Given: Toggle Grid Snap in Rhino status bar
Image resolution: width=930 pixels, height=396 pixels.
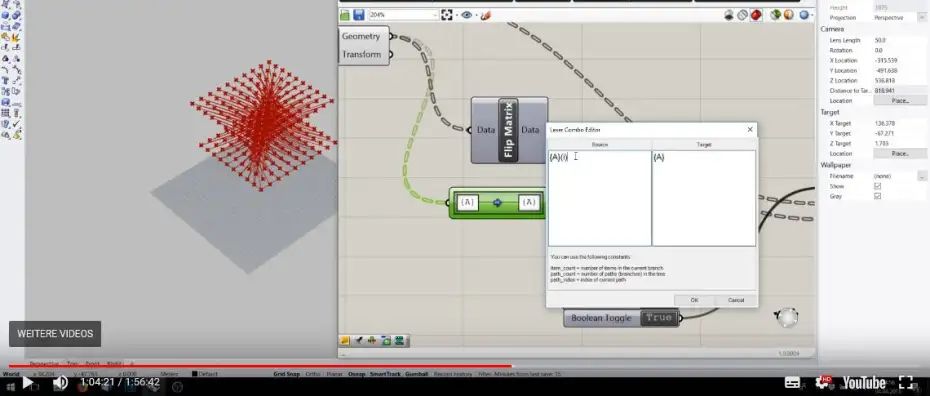Looking at the screenshot, I should [287, 374].
